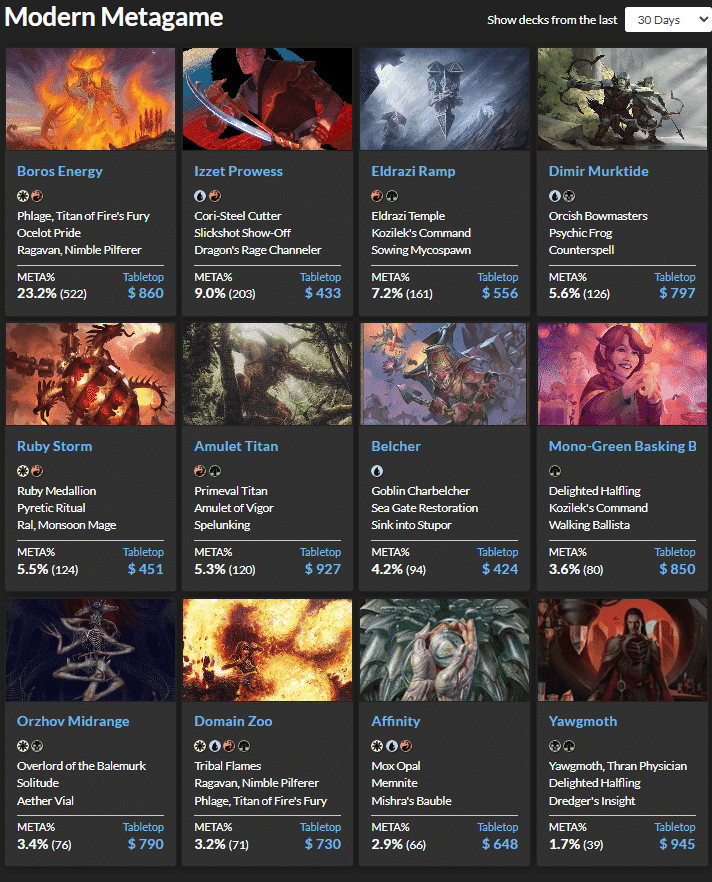Click "Phlage, Titan of Fire's Fury" under Boros Energy
The image size is (712, 882).
click(83, 216)
